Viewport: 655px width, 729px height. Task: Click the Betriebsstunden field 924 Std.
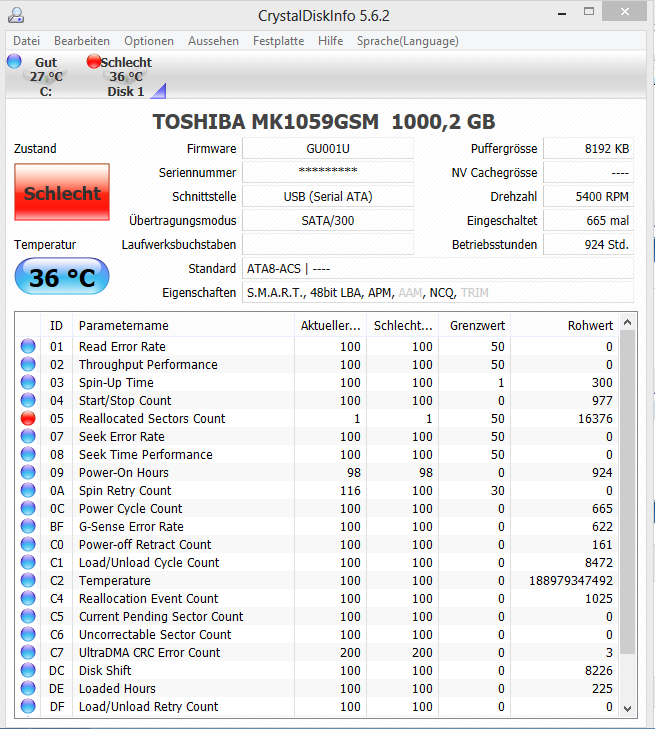click(589, 245)
